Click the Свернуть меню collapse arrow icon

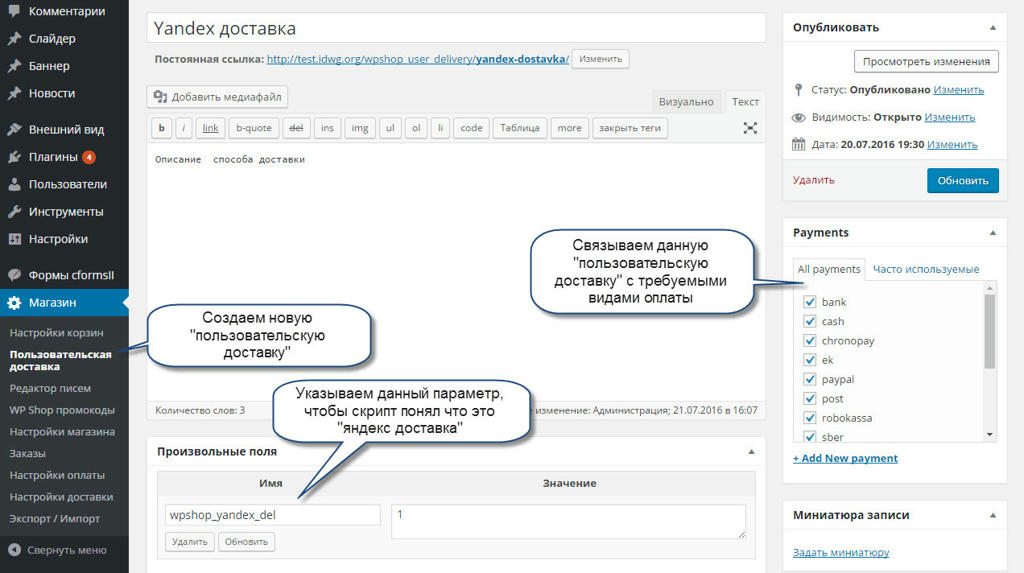coord(14,550)
